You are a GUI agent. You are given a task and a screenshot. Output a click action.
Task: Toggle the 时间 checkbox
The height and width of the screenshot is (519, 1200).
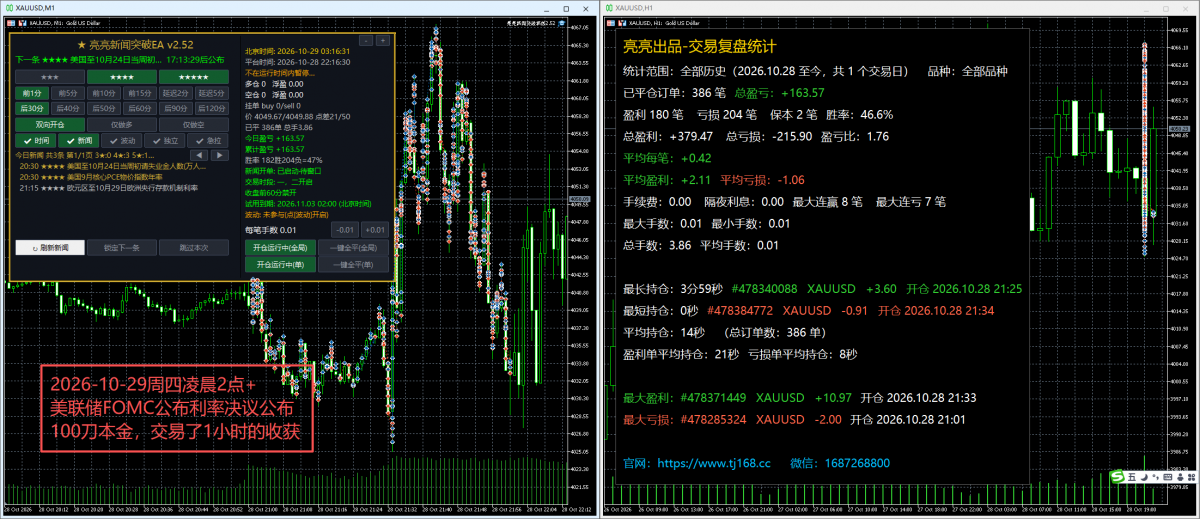[x=36, y=140]
